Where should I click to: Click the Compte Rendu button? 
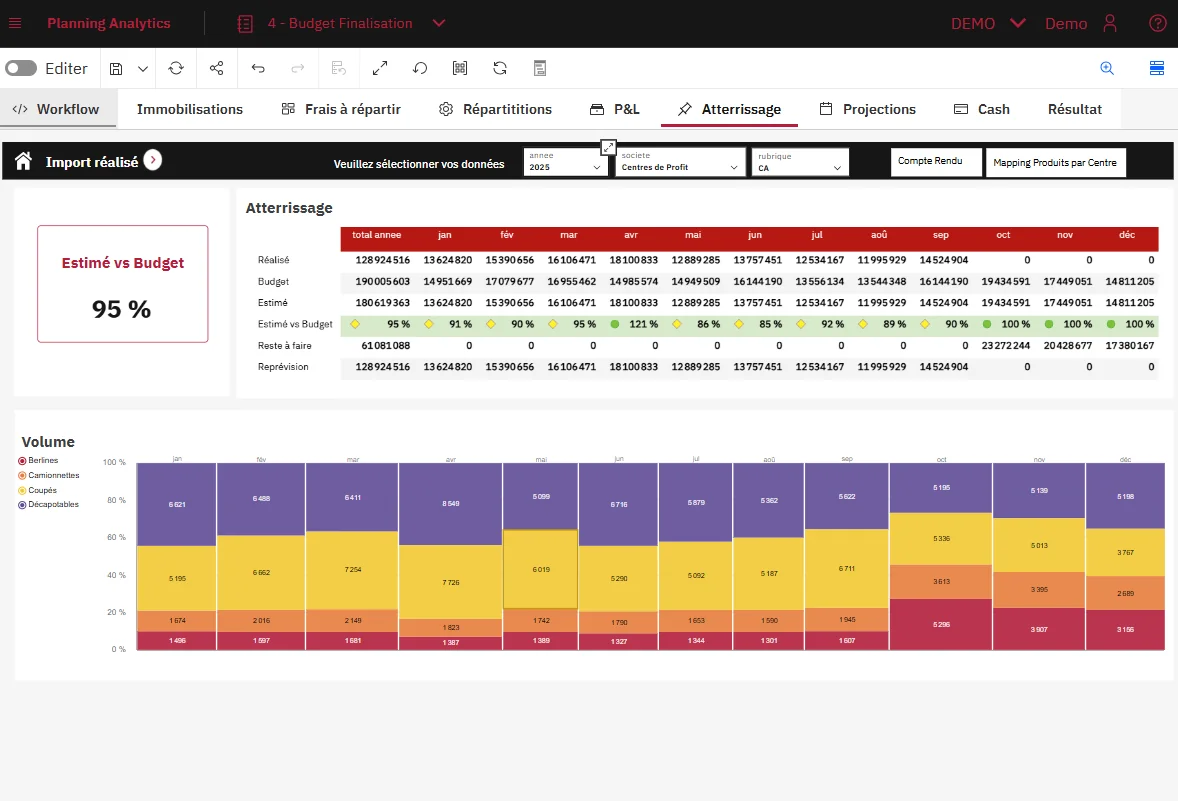935,161
